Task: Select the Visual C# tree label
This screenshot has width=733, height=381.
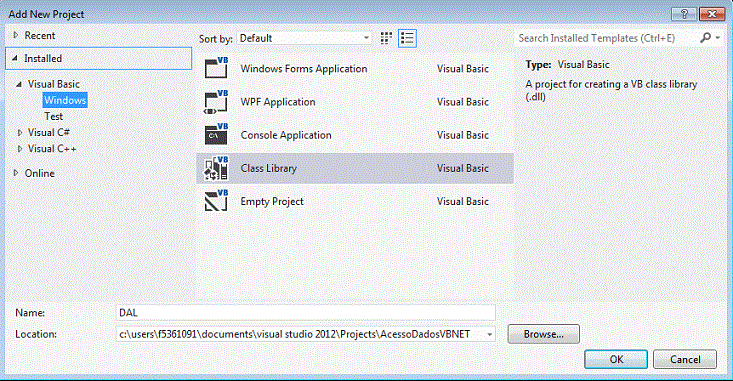Action: click(x=49, y=133)
